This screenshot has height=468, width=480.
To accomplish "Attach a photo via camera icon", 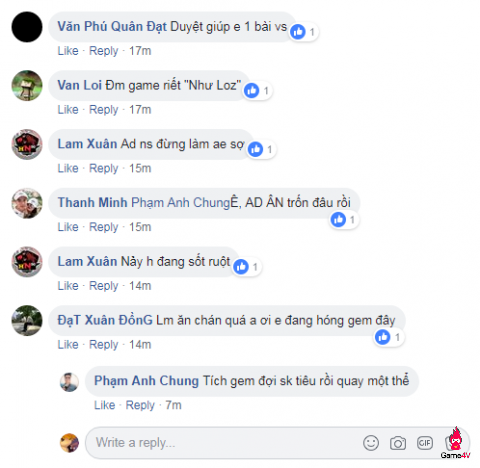I will 398,443.
